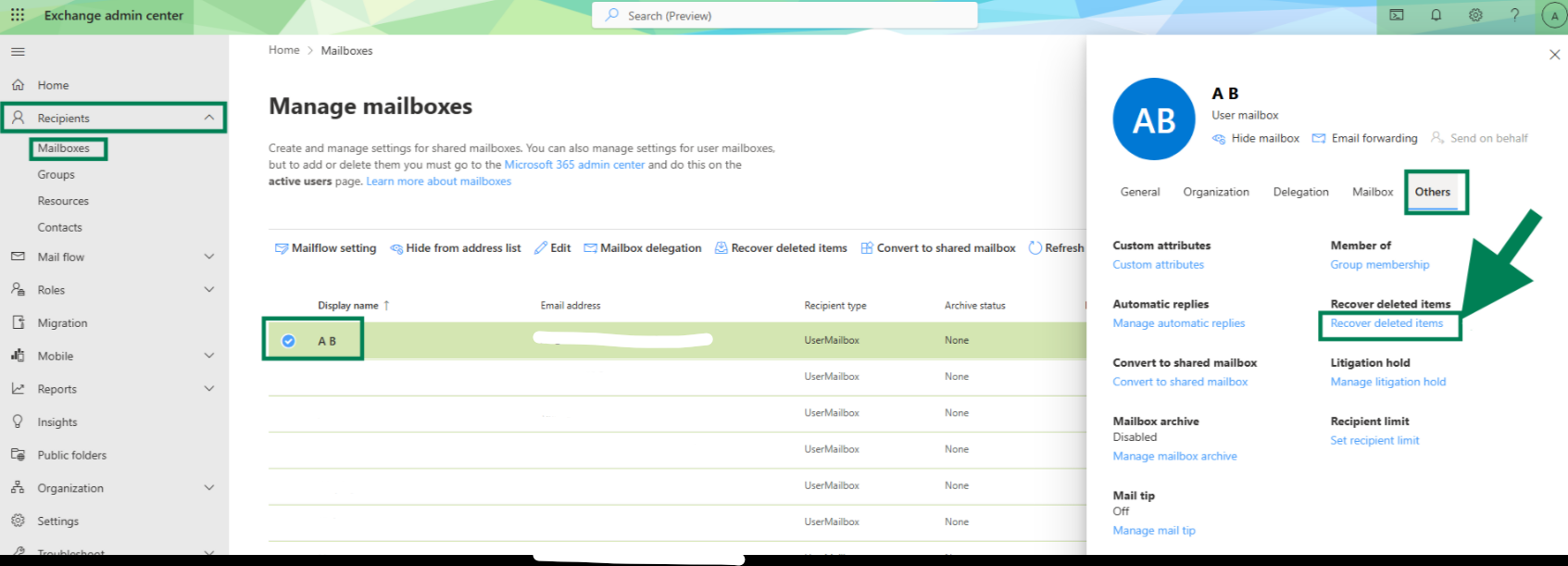The width and height of the screenshot is (1568, 566).
Task: Open Manage litigation hold link
Action: click(x=1388, y=382)
